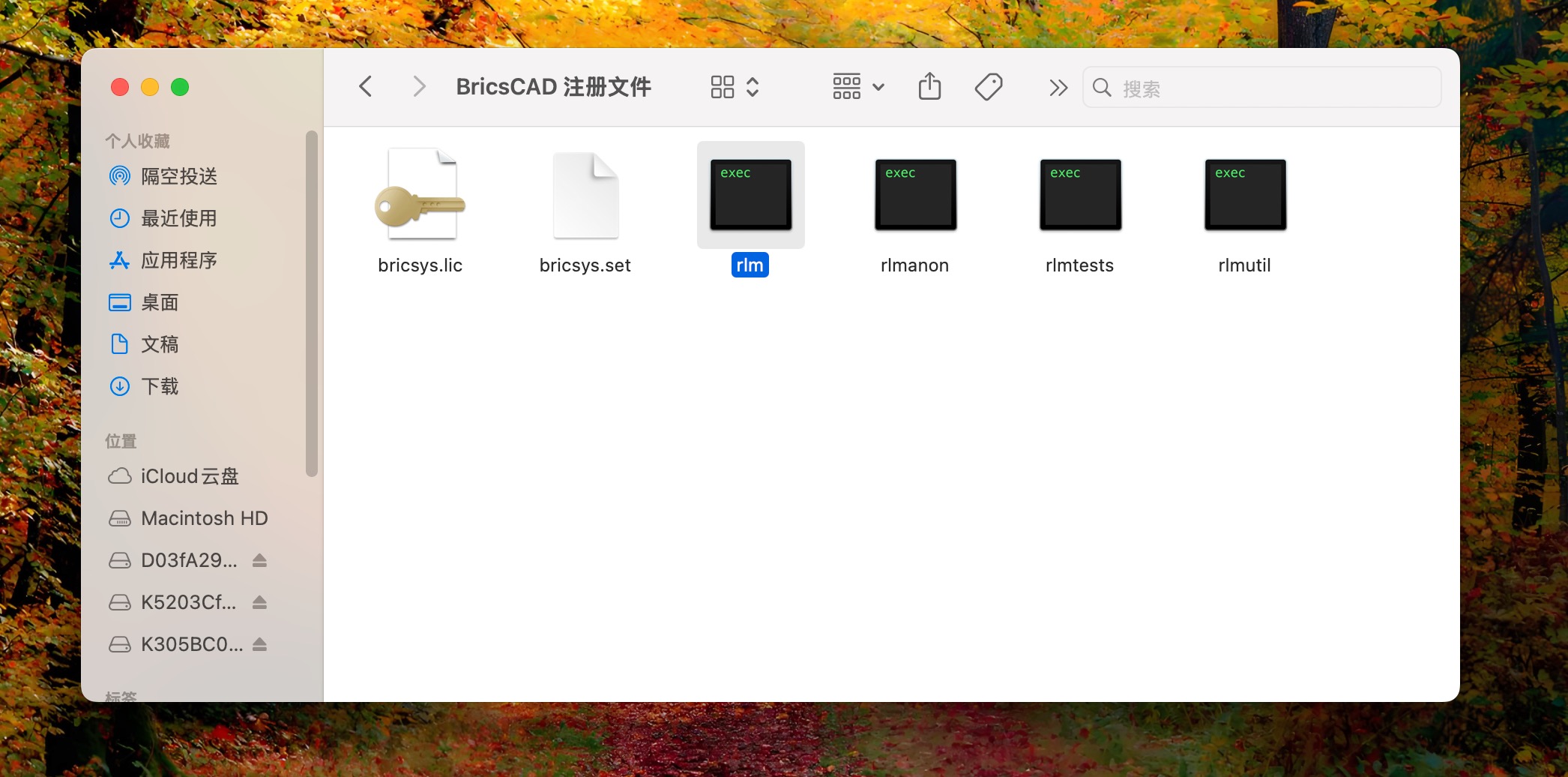This screenshot has width=1568, height=777.
Task: Open the group-by options dropdown
Action: (858, 87)
